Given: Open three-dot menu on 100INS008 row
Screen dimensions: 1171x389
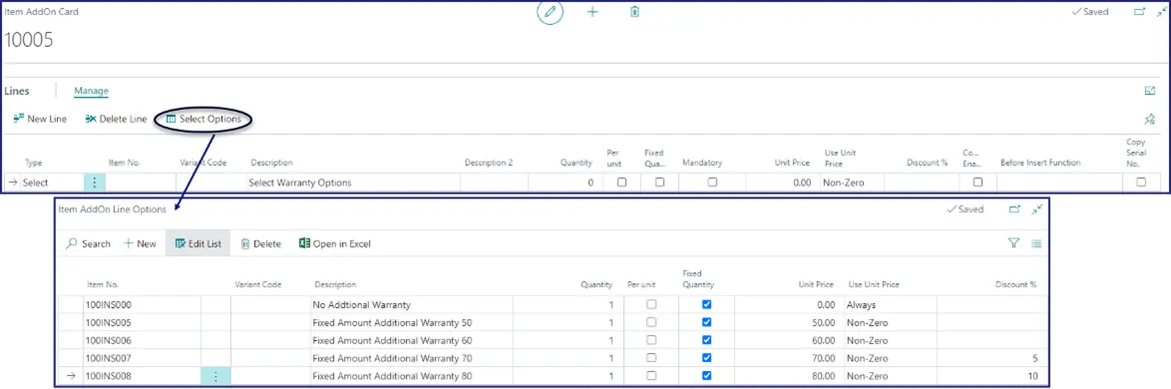Looking at the screenshot, I should (216, 376).
